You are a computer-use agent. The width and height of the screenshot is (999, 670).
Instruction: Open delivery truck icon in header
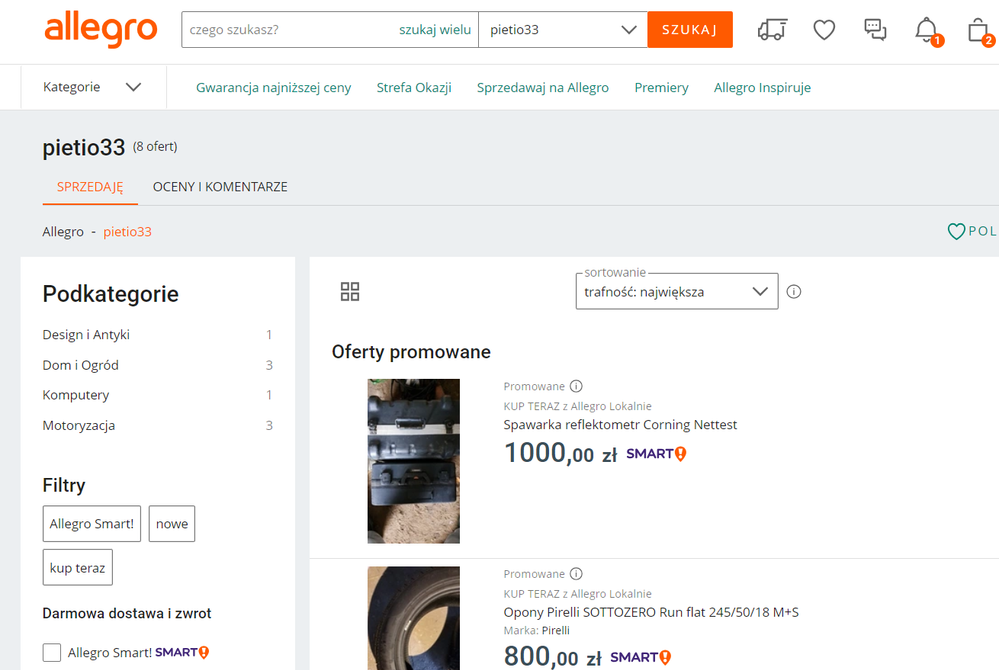click(772, 29)
